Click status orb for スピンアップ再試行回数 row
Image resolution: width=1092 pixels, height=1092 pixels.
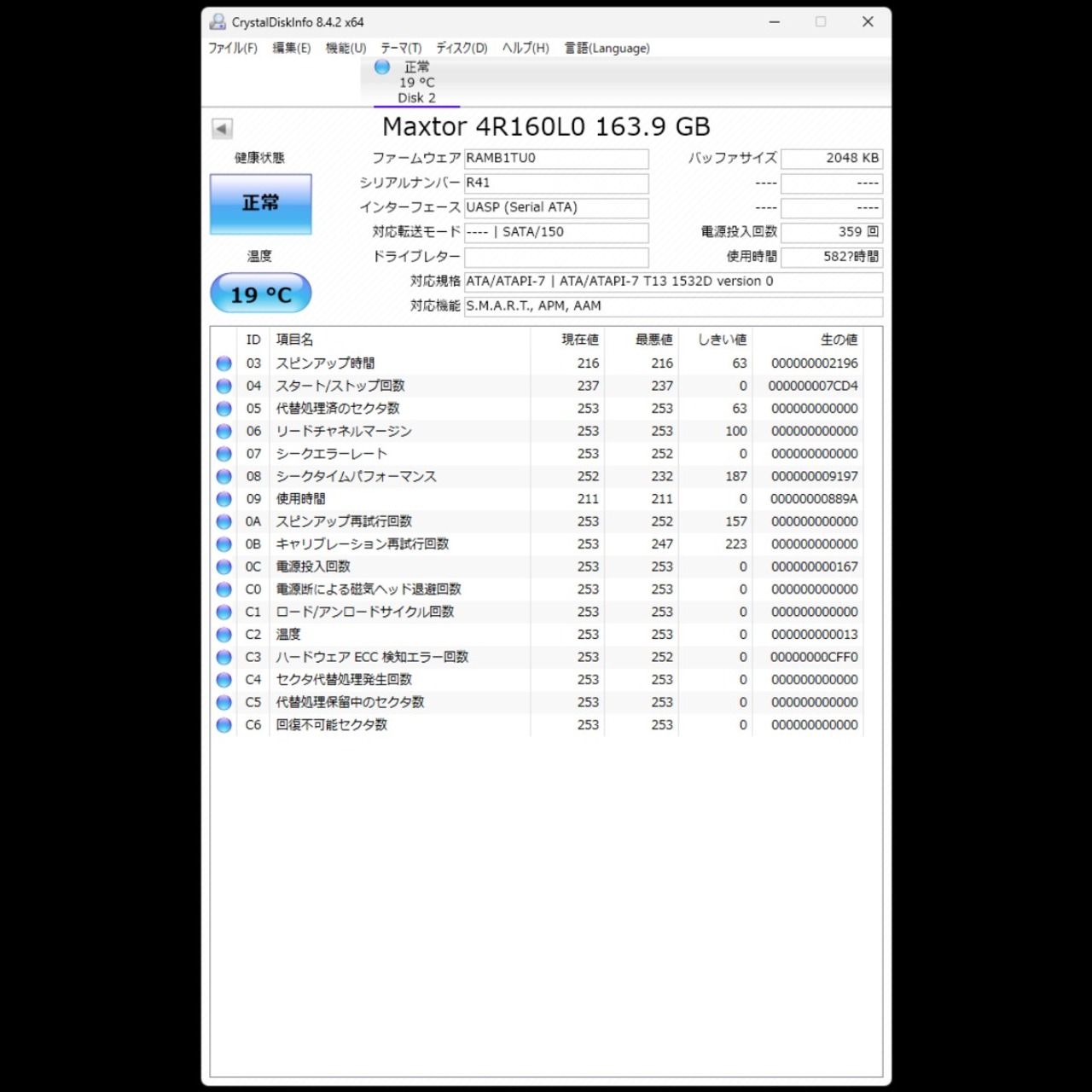click(224, 522)
